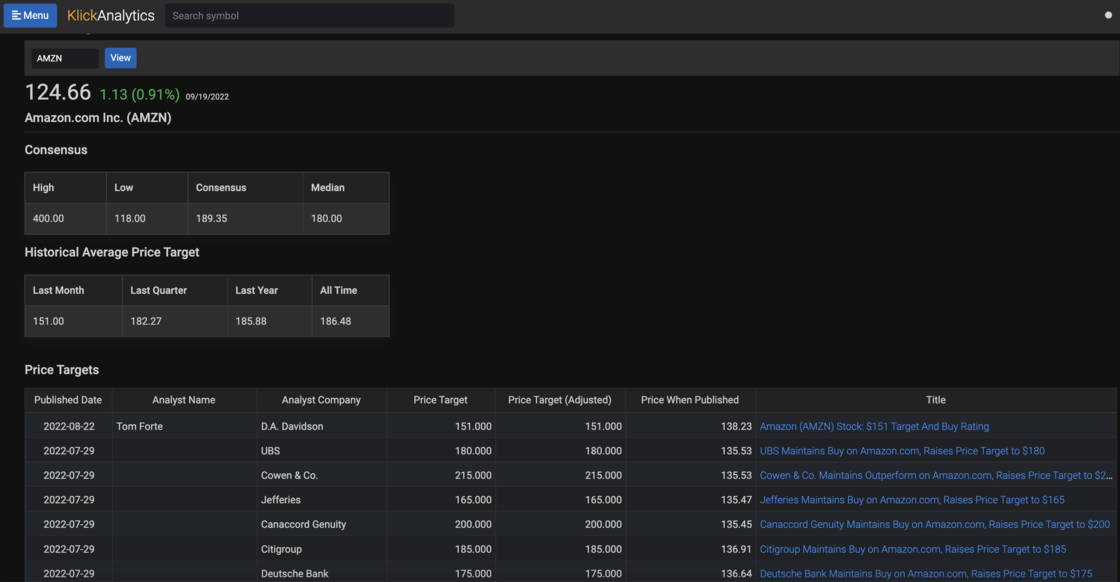Viewport: 1120px width, 582px height.
Task: Select consensus High value 400.00
Action: (48, 219)
